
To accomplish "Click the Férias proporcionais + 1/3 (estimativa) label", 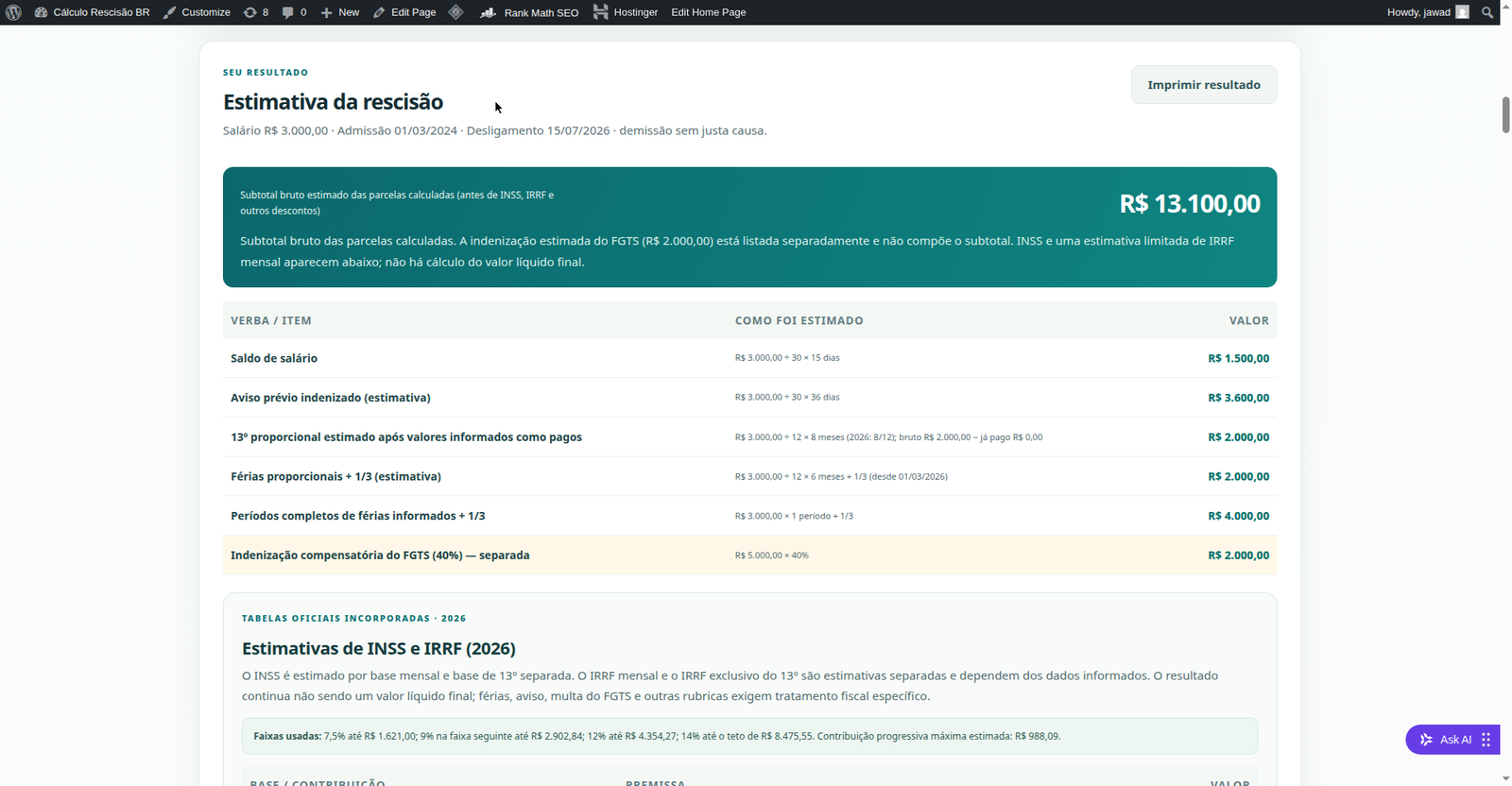I will (335, 477).
